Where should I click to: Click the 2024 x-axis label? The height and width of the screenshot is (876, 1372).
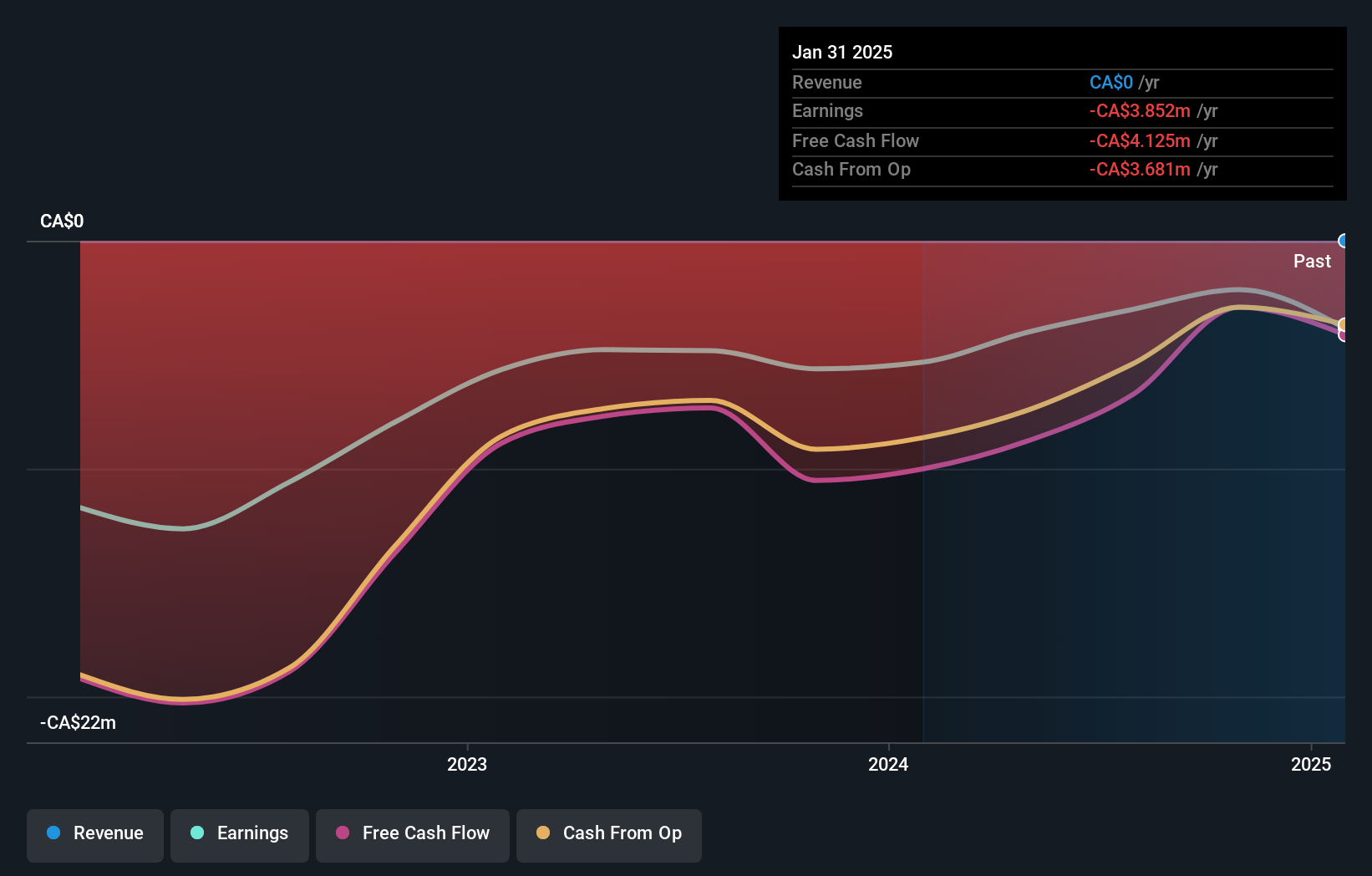[x=888, y=764]
